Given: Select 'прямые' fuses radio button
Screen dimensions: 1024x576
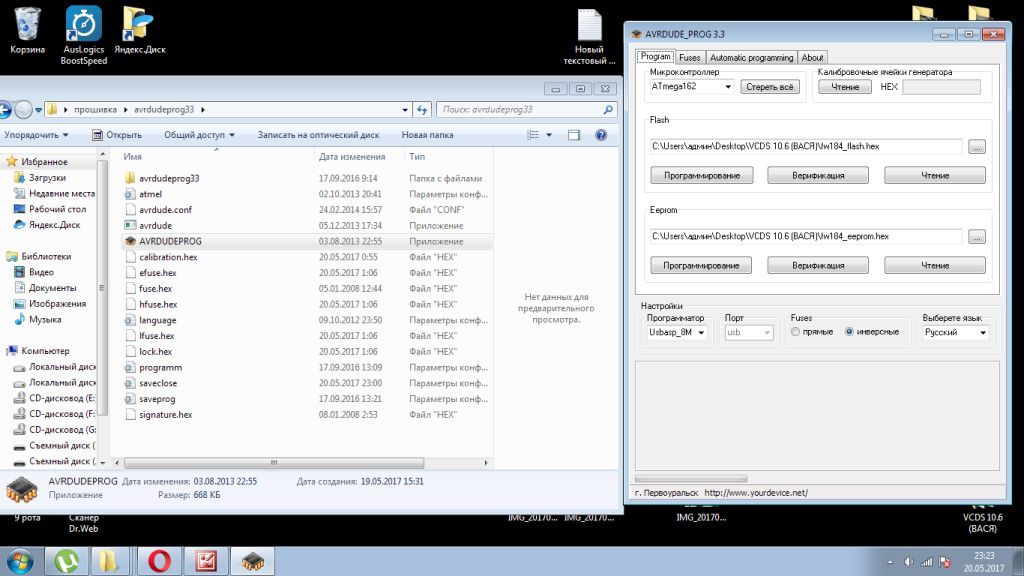Looking at the screenshot, I should (x=795, y=332).
